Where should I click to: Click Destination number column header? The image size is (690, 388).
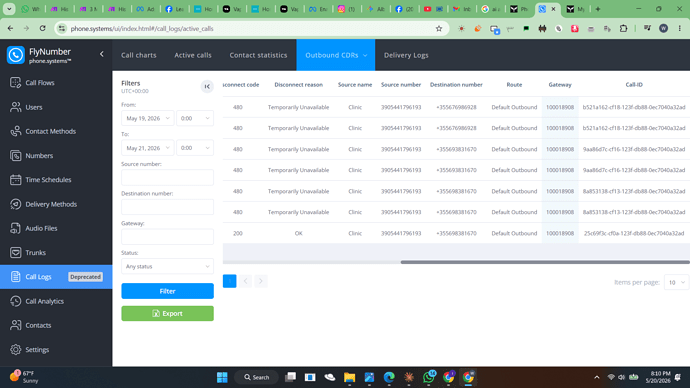point(456,84)
